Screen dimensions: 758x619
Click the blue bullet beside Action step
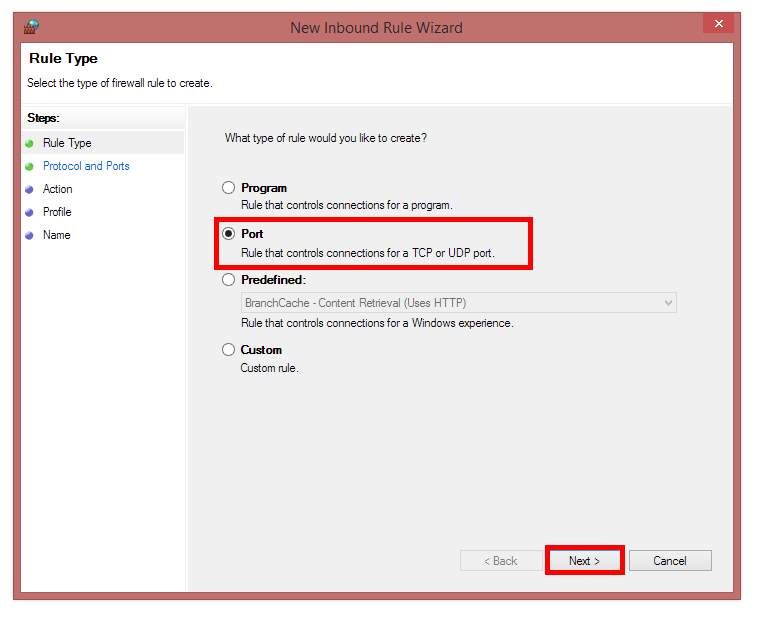(29, 190)
